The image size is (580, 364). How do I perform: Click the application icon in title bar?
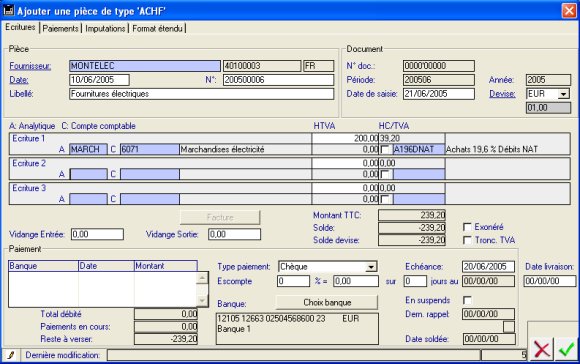click(9, 10)
